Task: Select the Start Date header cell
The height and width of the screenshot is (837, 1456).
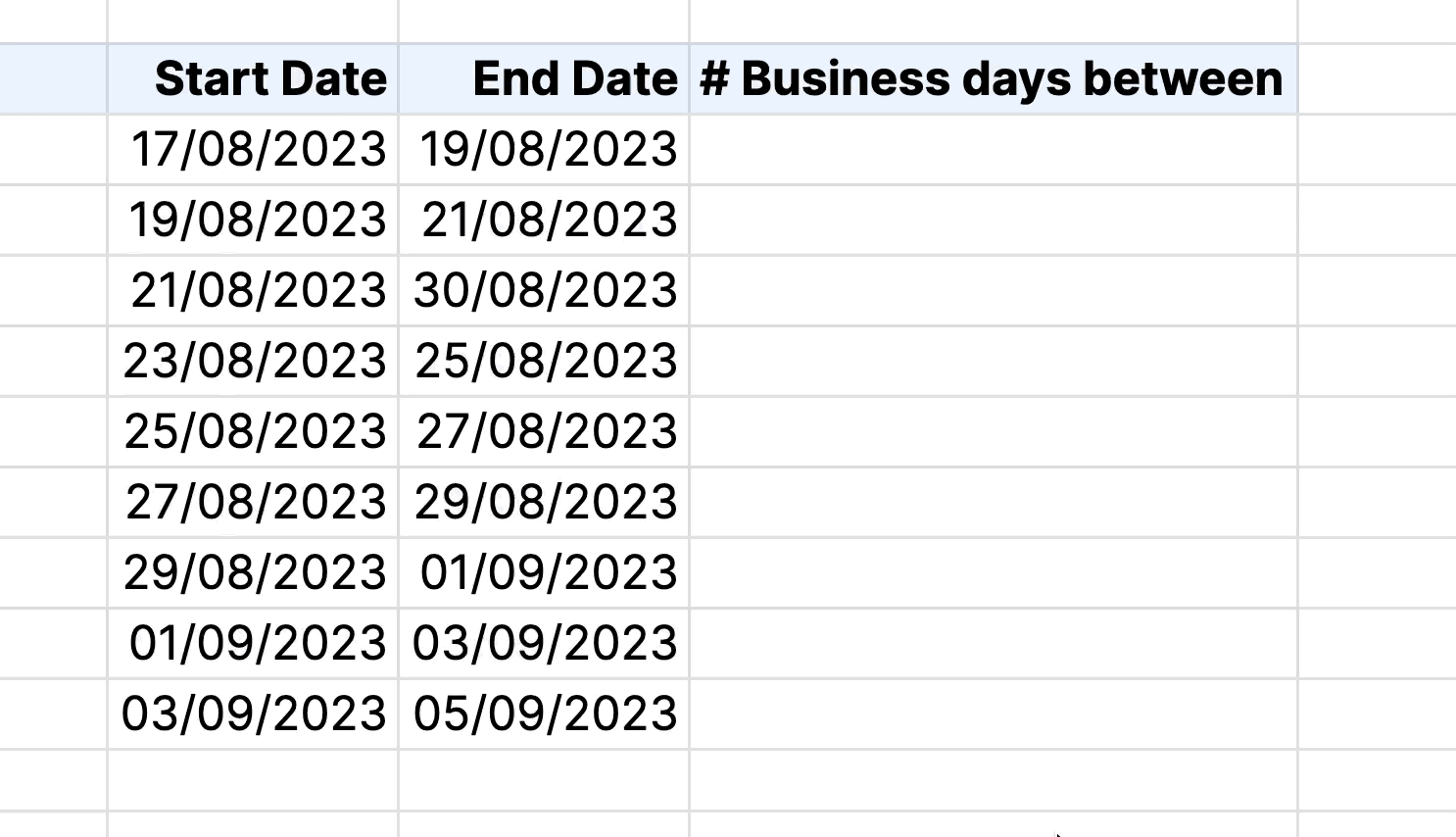Action: point(253,79)
